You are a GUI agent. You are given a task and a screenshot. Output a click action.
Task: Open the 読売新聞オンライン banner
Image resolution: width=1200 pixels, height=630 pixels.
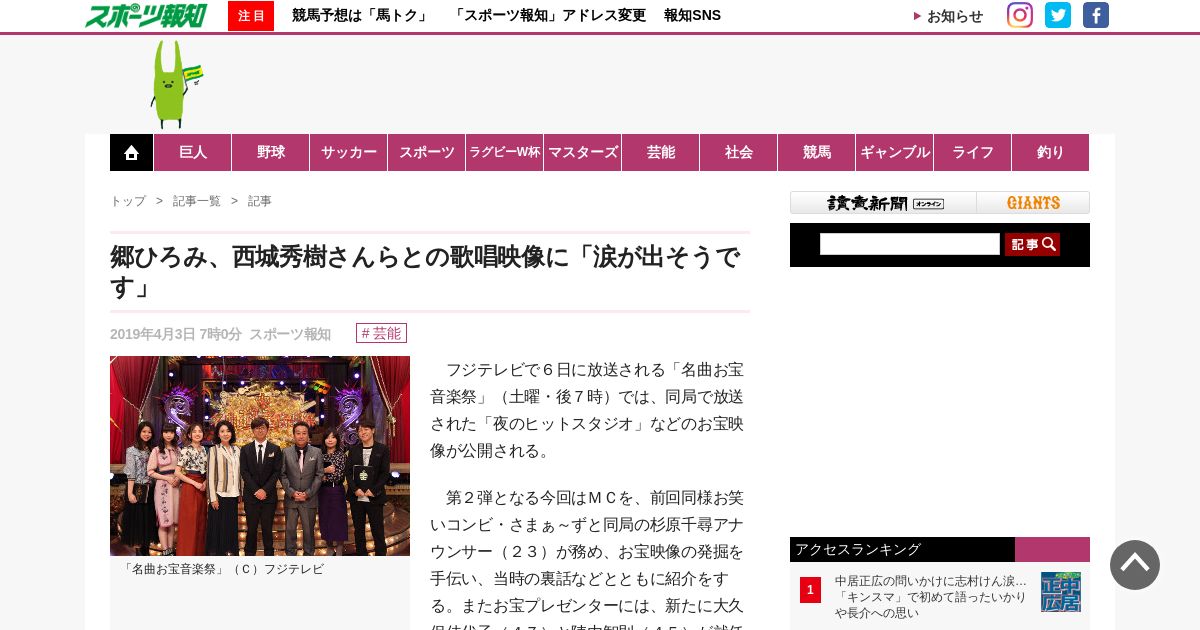[x=884, y=203]
